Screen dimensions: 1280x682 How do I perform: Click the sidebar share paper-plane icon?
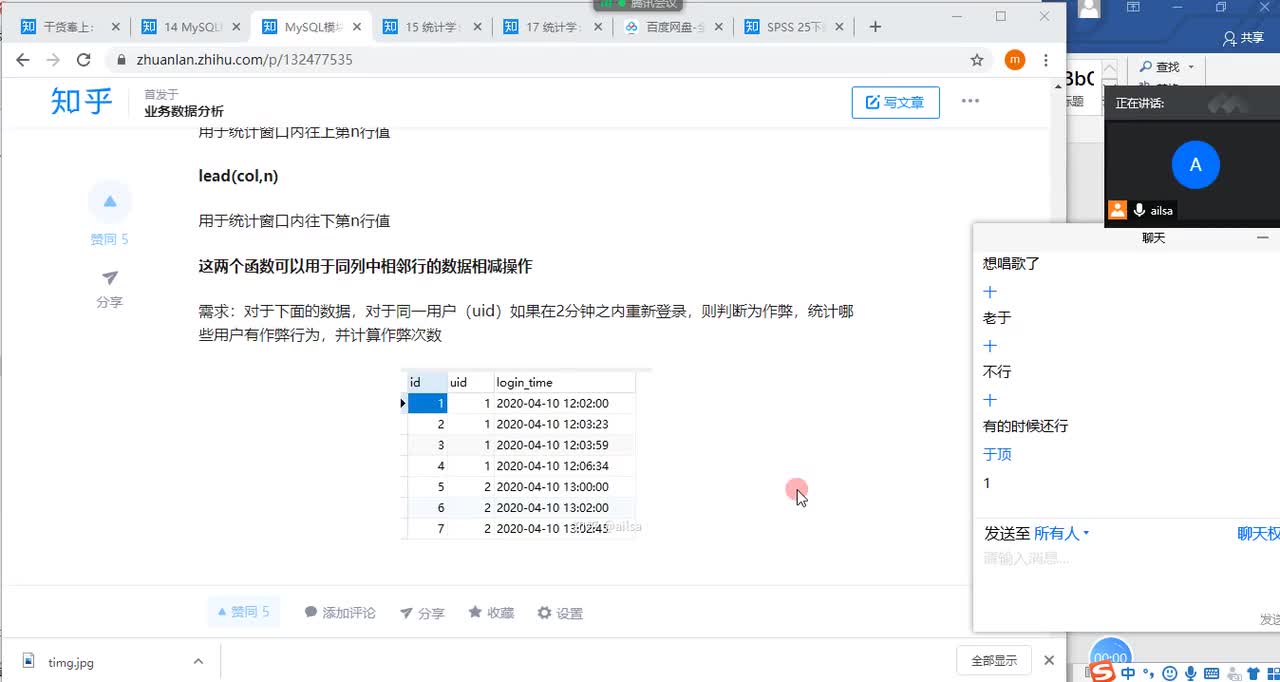point(110,277)
